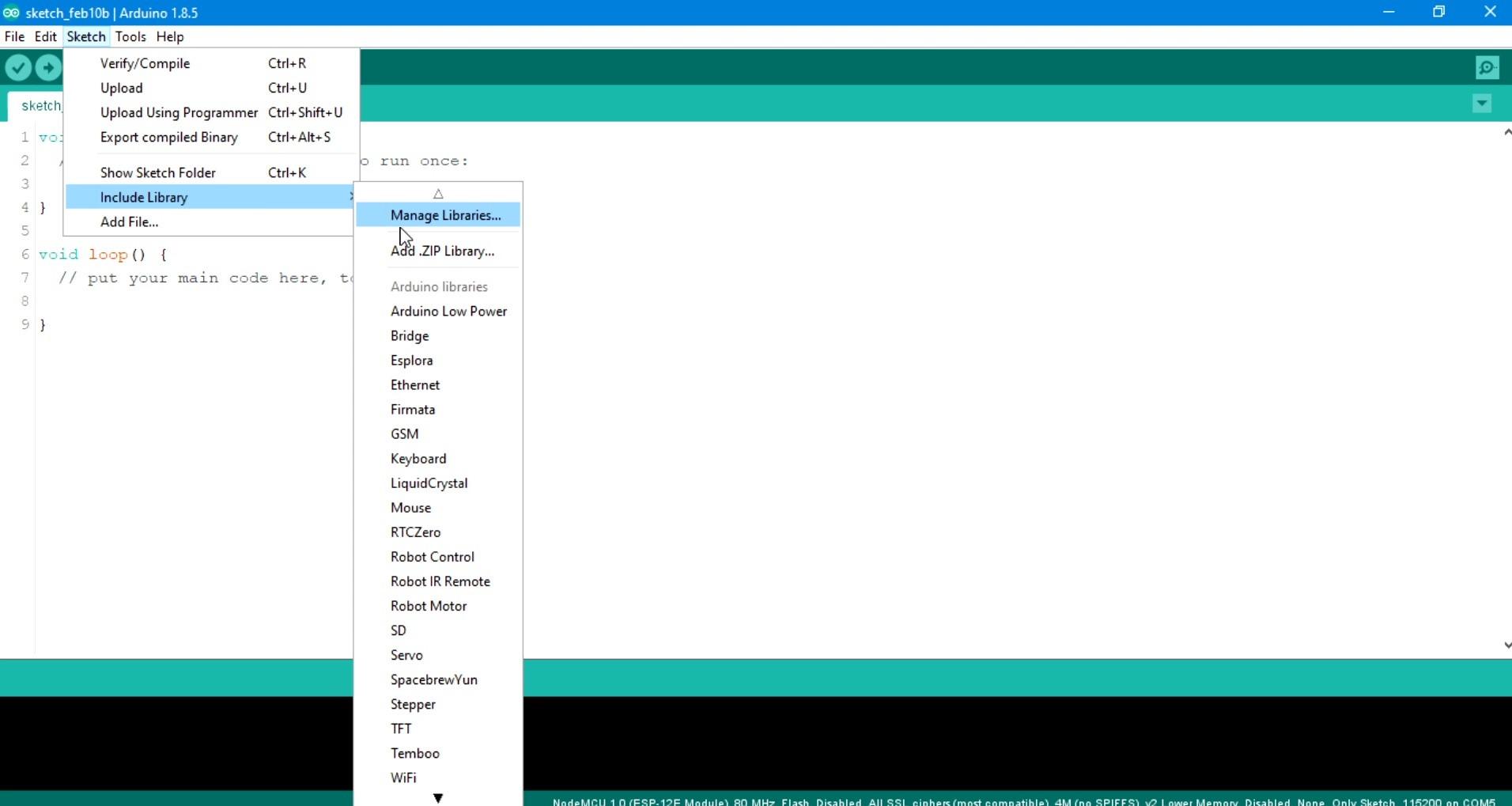Screen dimensions: 1512x806
Task: Include the Bridge library
Action: 438,335
